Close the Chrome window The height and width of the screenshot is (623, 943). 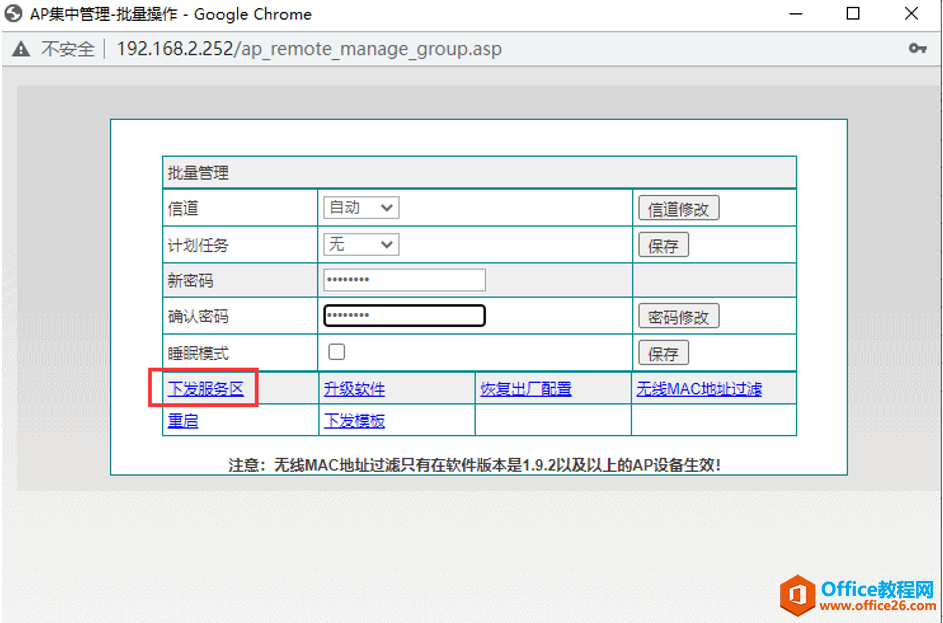coord(911,13)
